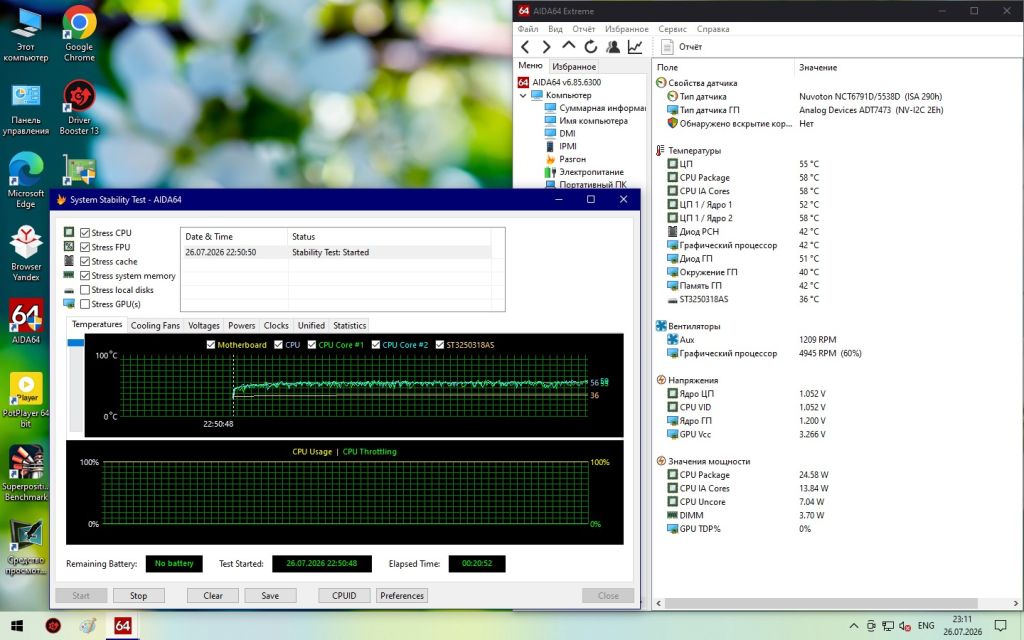Click the CPUID button
Image resolution: width=1024 pixels, height=640 pixels.
(x=344, y=596)
